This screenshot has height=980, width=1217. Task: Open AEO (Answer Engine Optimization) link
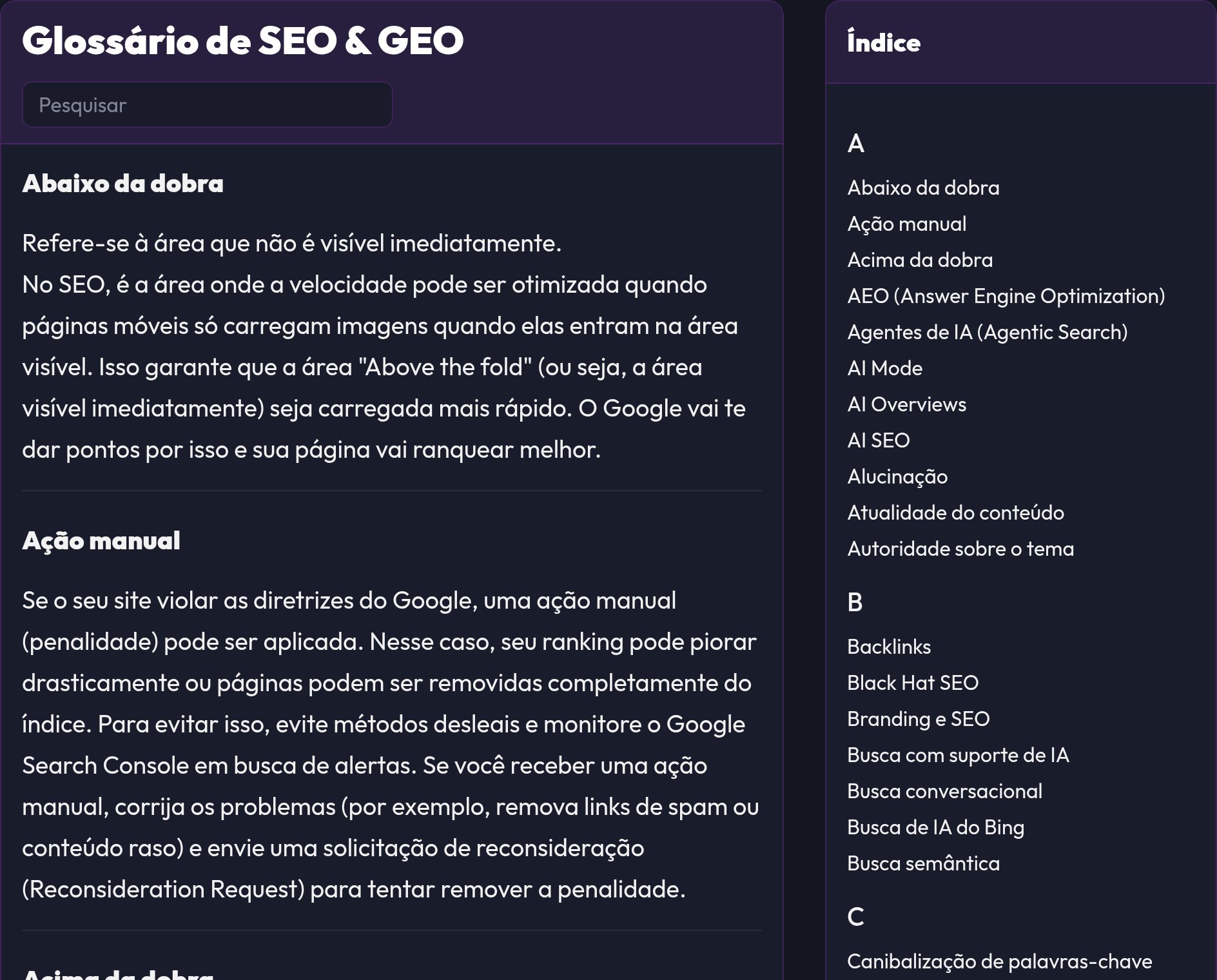[1006, 296]
